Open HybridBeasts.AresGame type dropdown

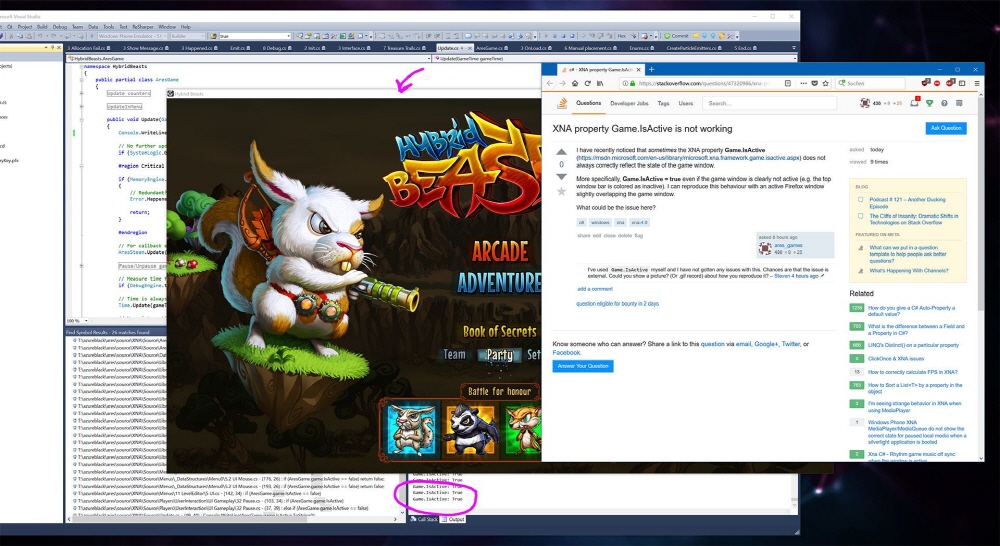click(249, 58)
